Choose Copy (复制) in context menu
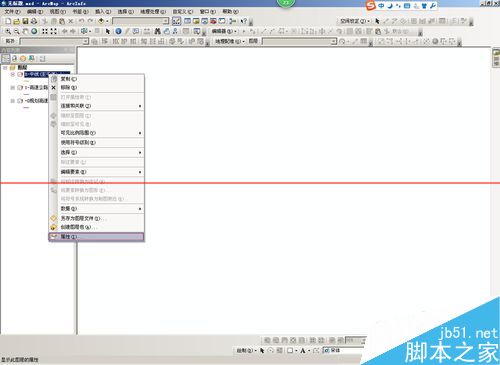The height and width of the screenshot is (365, 500). tap(97, 79)
